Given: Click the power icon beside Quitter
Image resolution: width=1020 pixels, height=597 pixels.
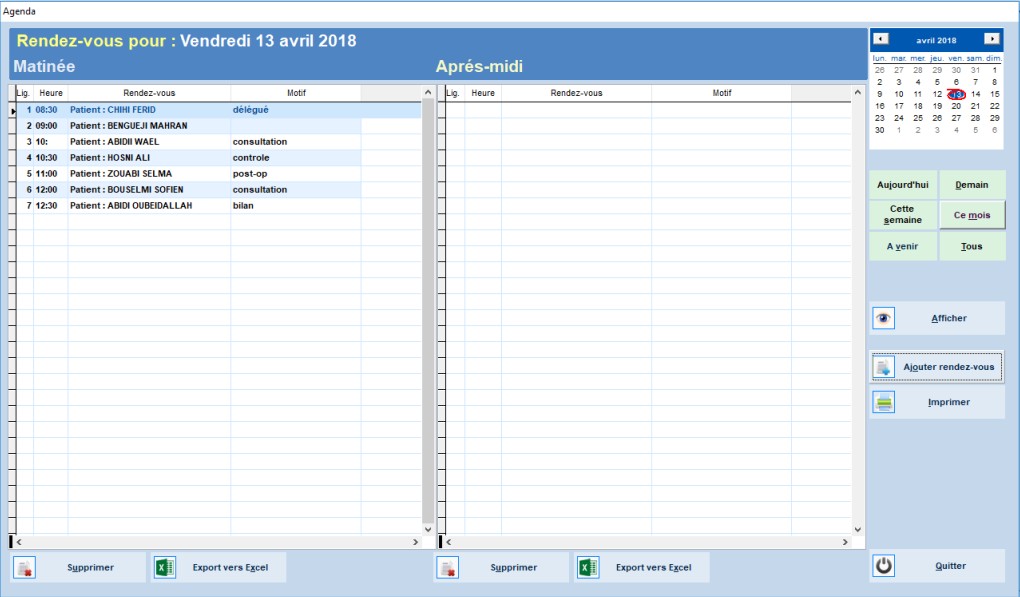Looking at the screenshot, I should pos(884,566).
